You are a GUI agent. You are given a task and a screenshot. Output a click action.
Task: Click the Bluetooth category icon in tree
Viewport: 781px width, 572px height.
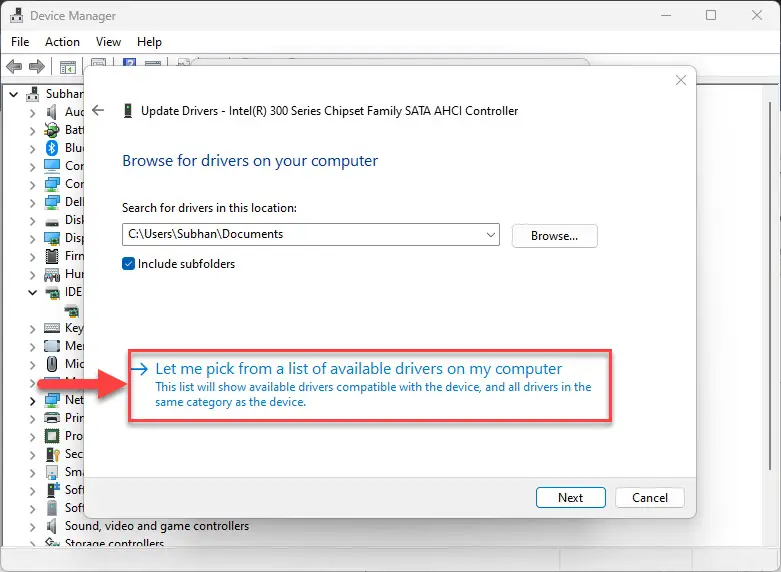tap(52, 148)
